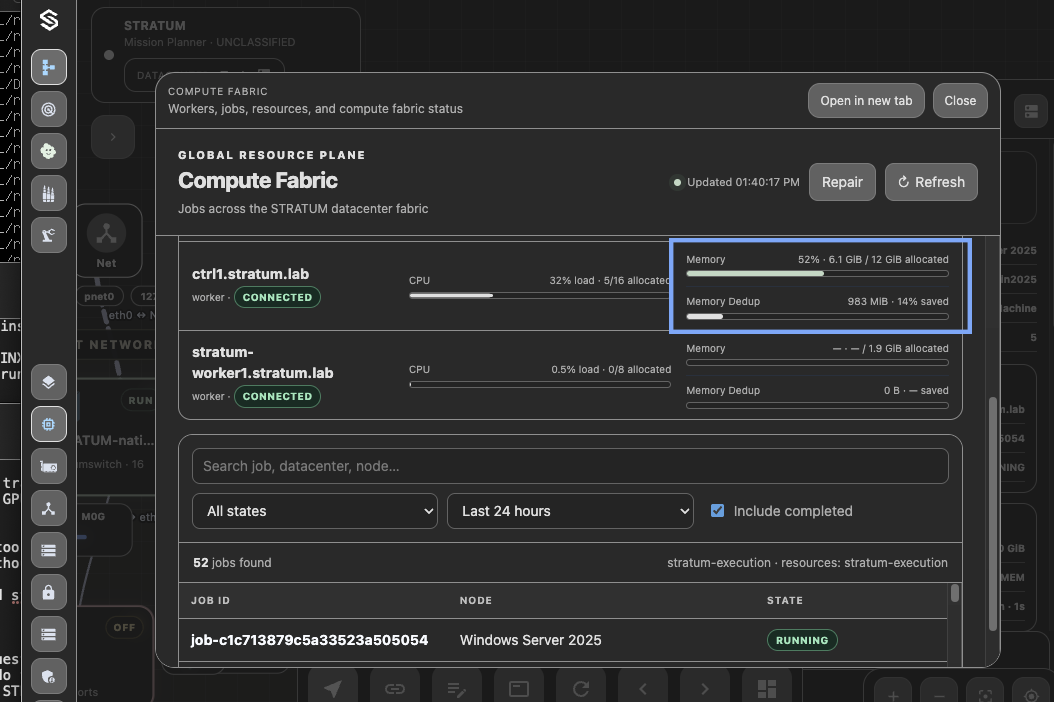Click the NODE column header
1054x702 pixels.
pos(475,600)
